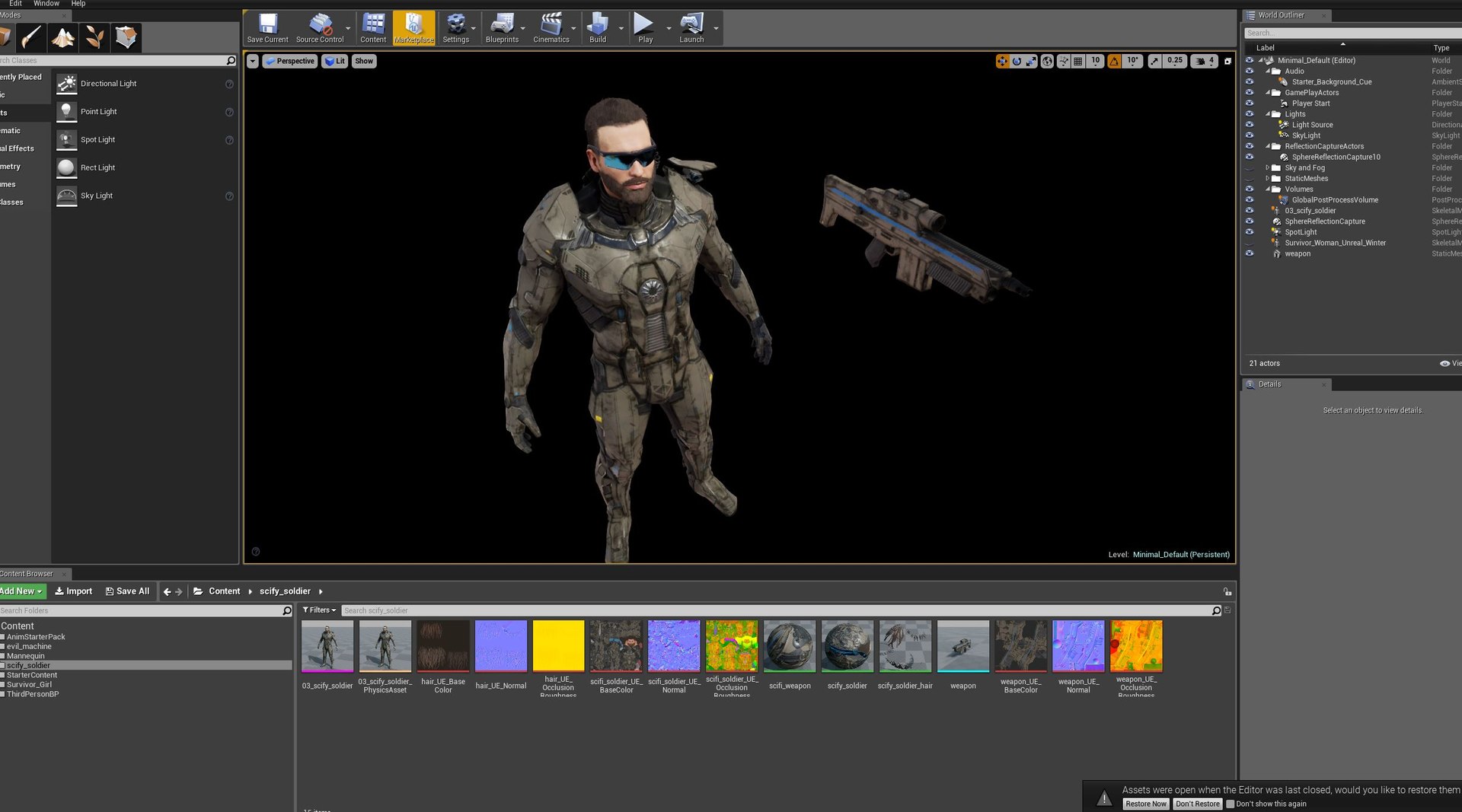Select the rotate gizmo tool in viewport

pos(1017,61)
